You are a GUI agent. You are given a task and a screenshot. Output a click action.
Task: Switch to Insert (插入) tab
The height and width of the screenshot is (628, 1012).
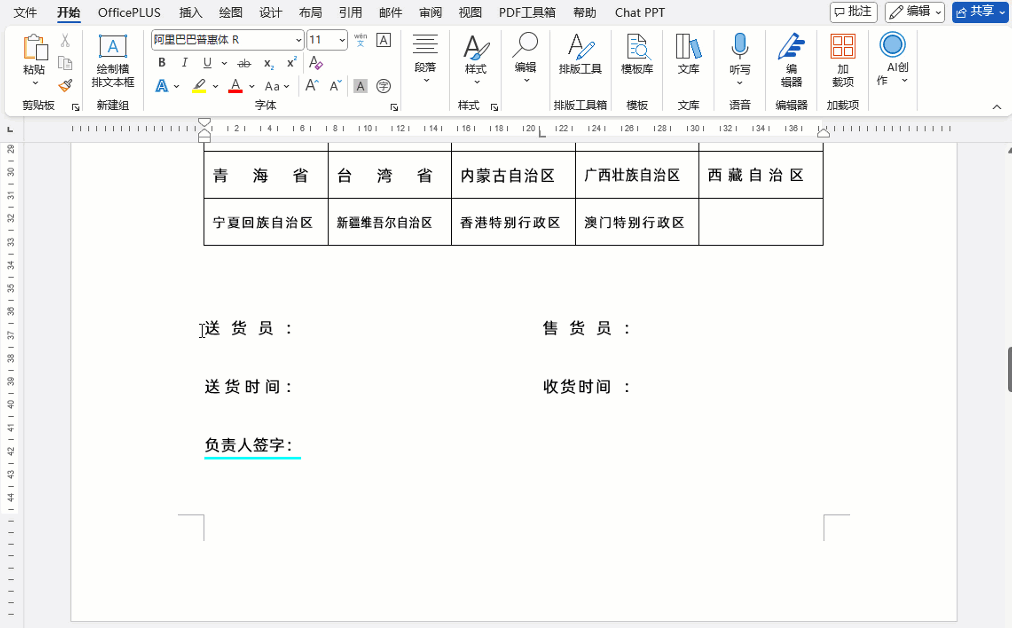tap(190, 12)
